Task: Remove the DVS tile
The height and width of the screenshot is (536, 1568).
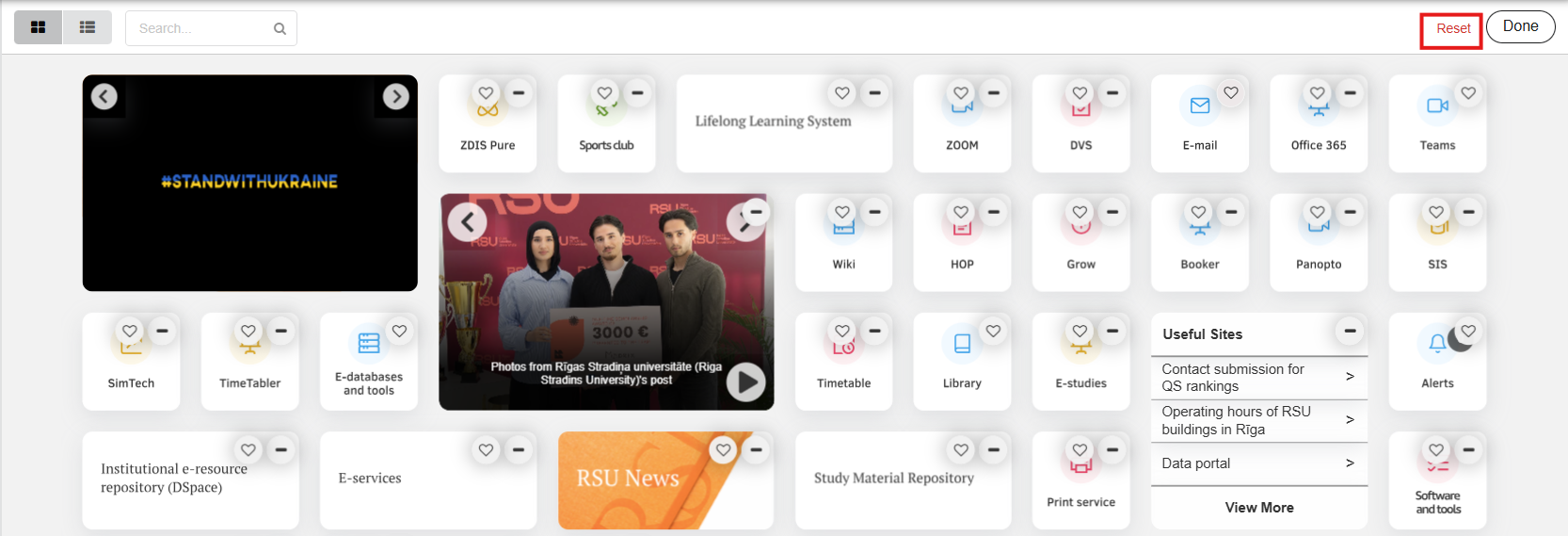Action: pyautogui.click(x=1112, y=92)
